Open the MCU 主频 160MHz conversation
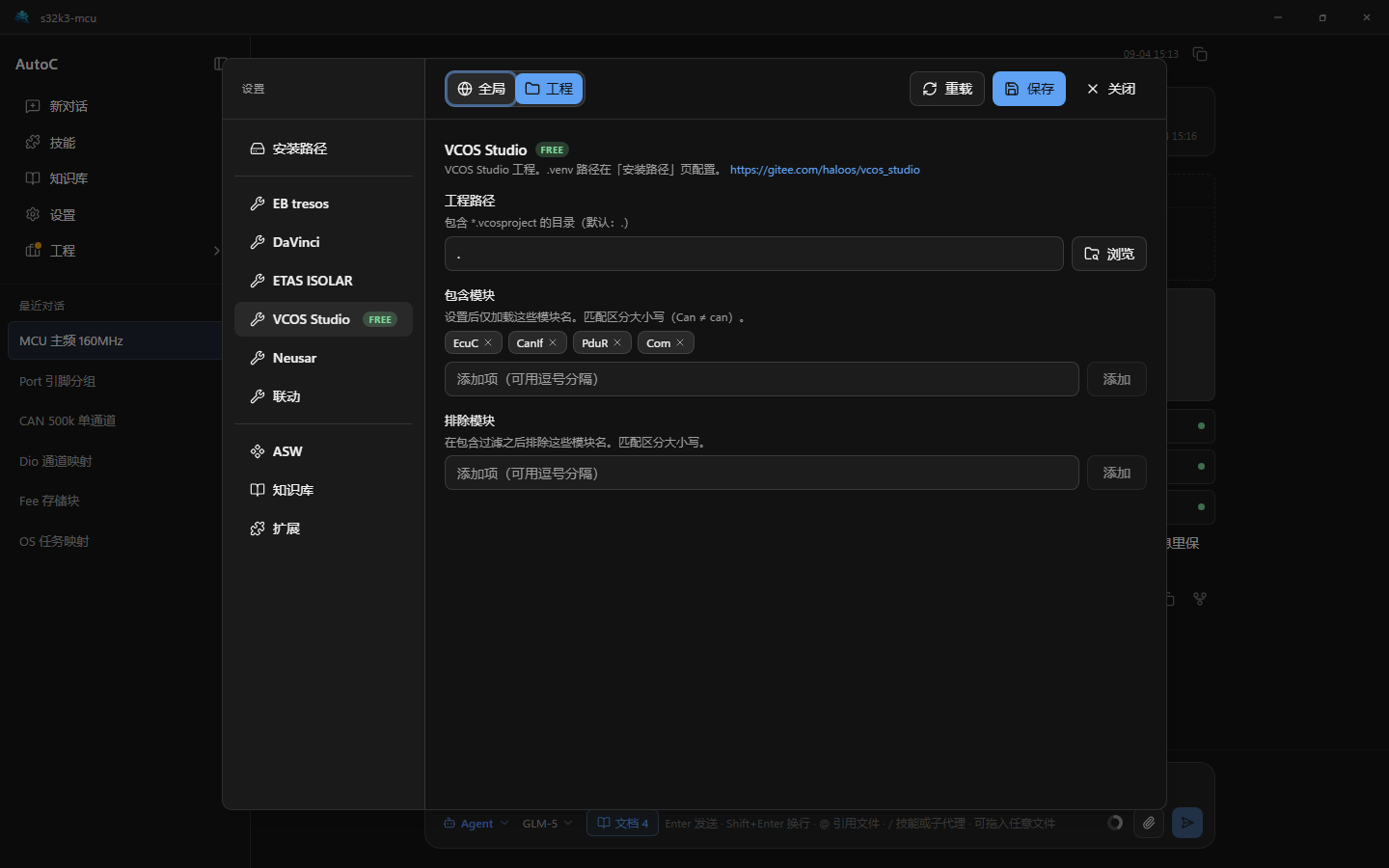 click(115, 340)
